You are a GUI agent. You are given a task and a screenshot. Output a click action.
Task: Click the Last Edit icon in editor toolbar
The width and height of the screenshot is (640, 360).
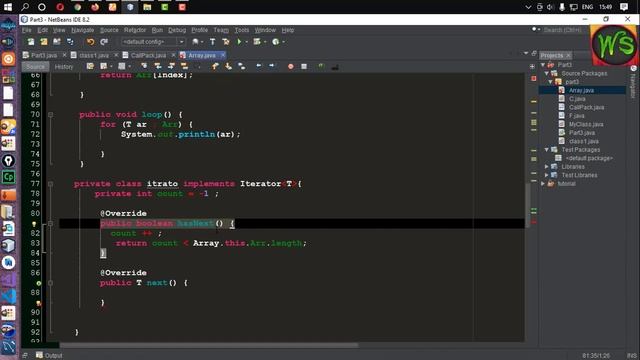(90, 66)
